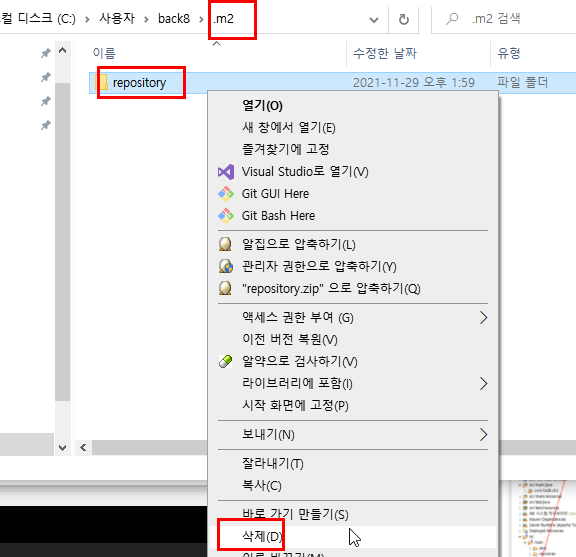The width and height of the screenshot is (576, 557).
Task: Click horizontal scrollbar left arrow
Action: click(83, 448)
